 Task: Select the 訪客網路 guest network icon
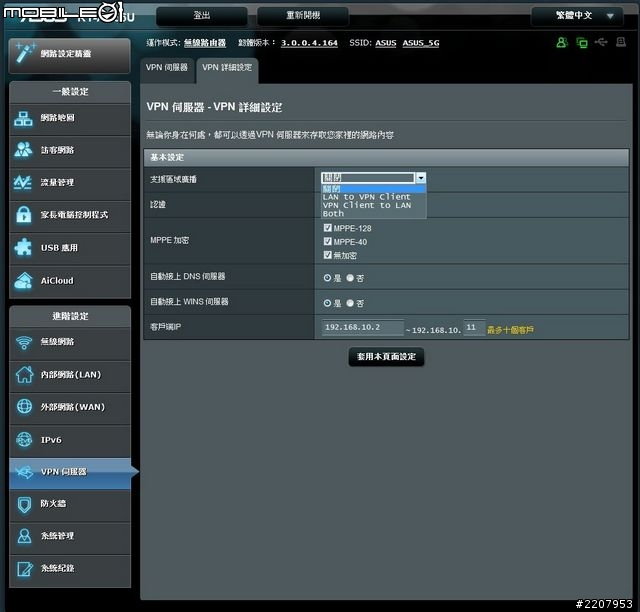pos(24,150)
